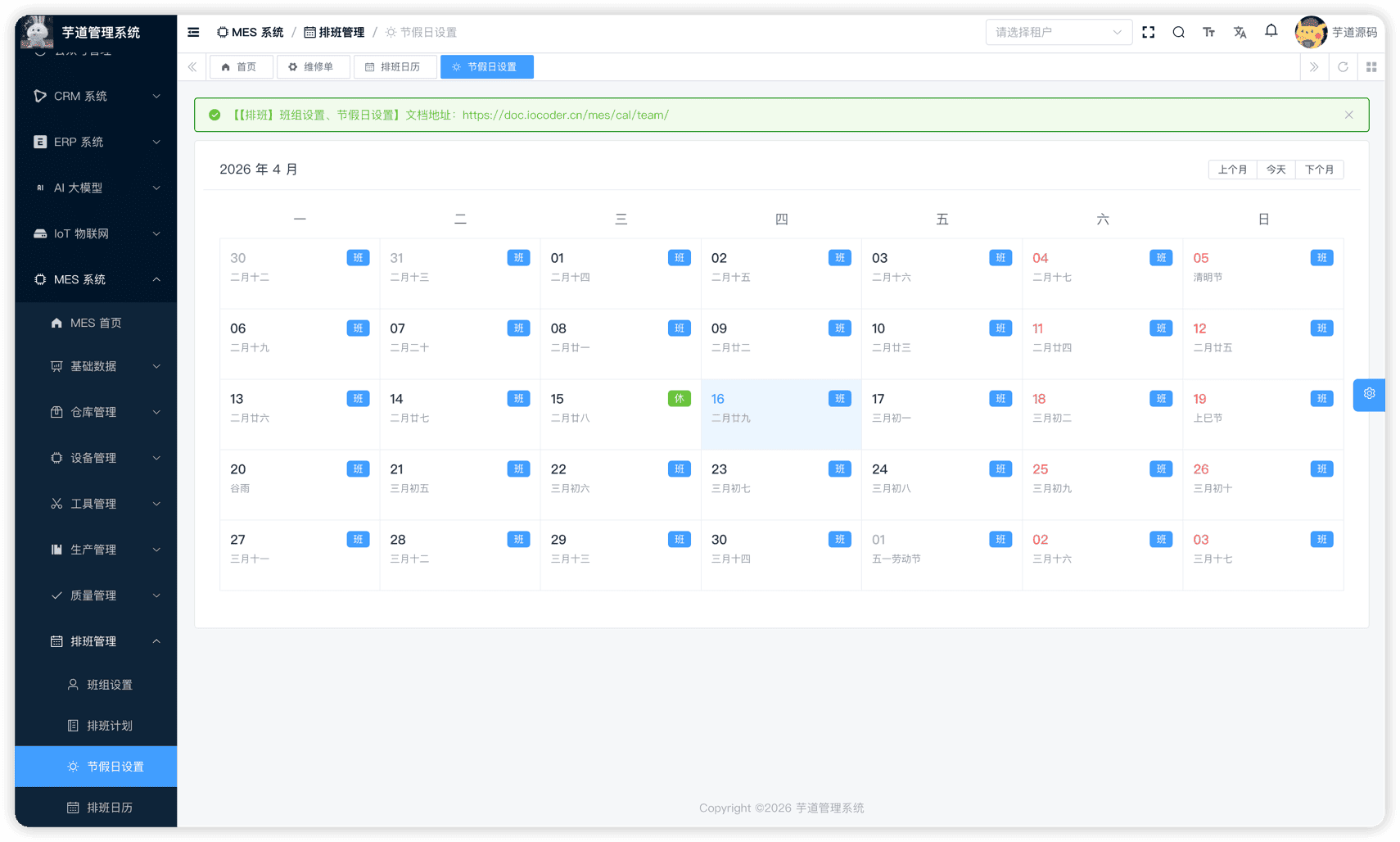Toggle the 班 tag on April 16

coord(839,399)
